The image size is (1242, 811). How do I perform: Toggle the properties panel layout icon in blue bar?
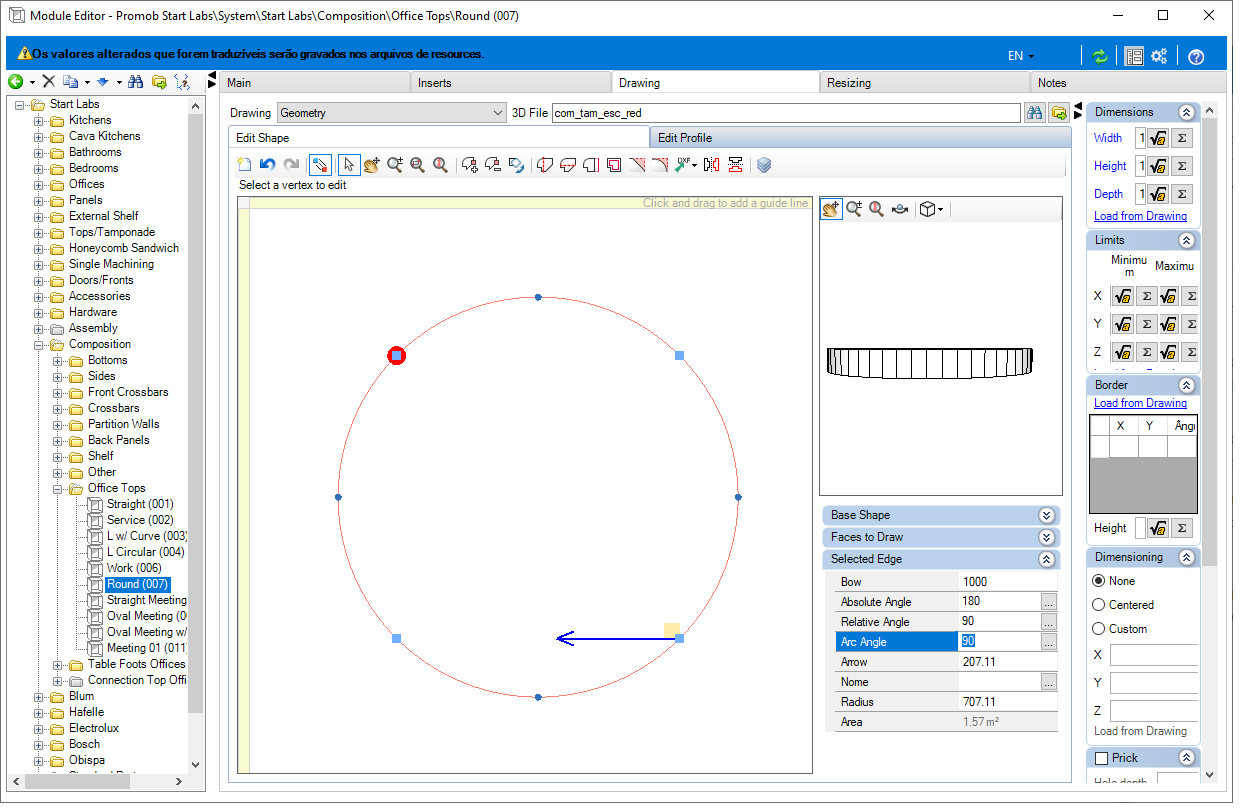pos(1134,57)
